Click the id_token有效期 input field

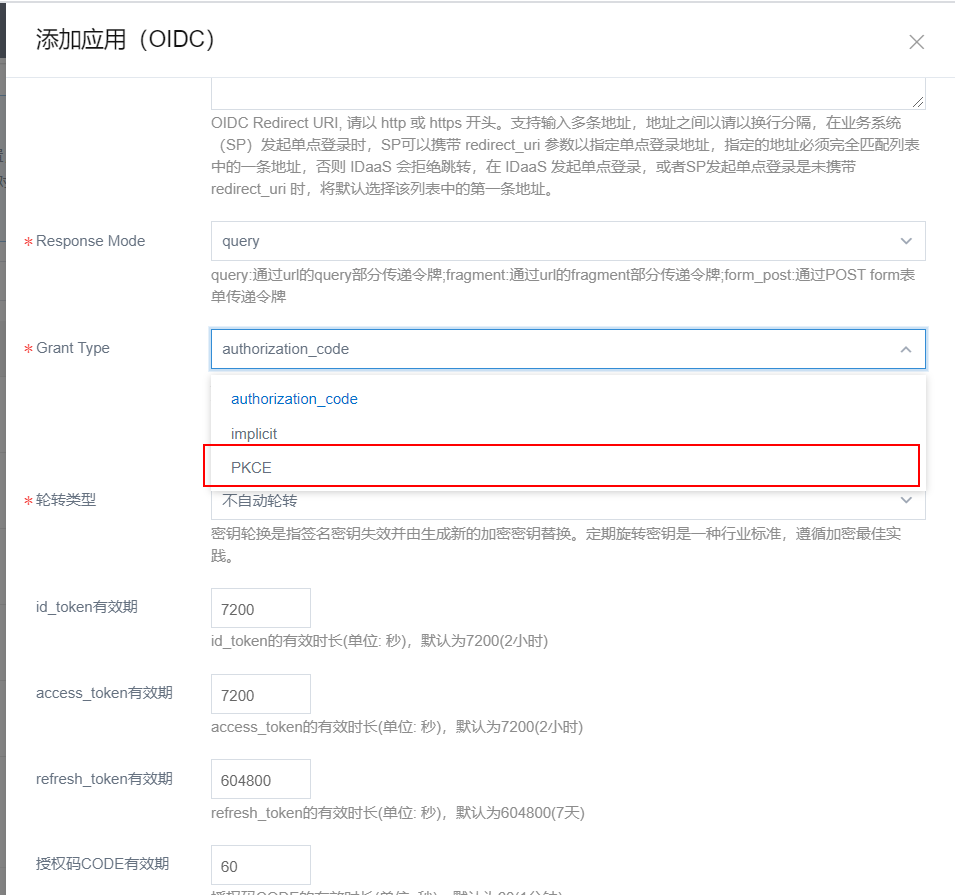pyautogui.click(x=260, y=608)
